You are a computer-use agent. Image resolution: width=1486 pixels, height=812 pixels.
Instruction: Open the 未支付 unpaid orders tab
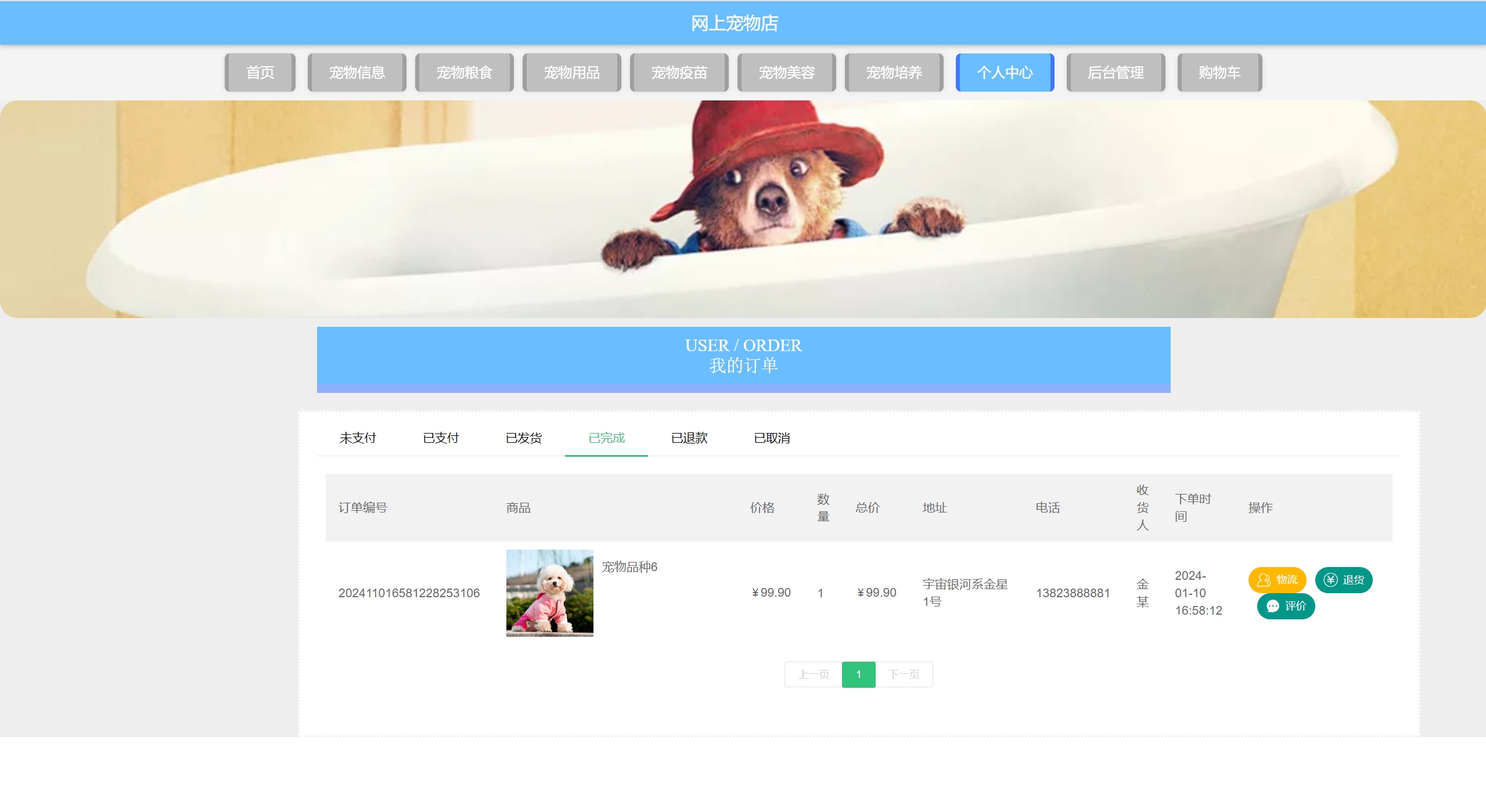tap(358, 438)
